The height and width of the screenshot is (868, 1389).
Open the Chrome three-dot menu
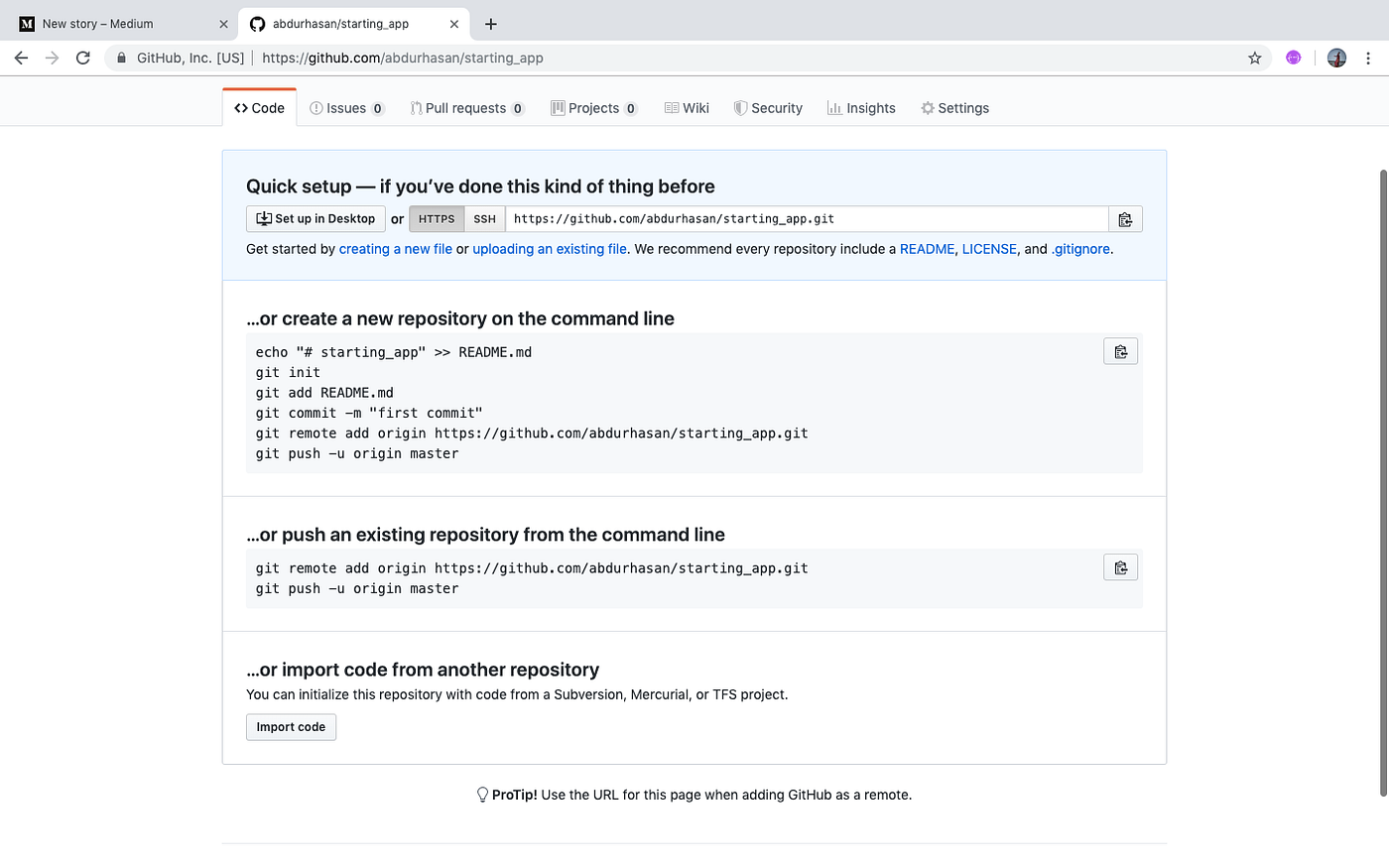pyautogui.click(x=1368, y=58)
